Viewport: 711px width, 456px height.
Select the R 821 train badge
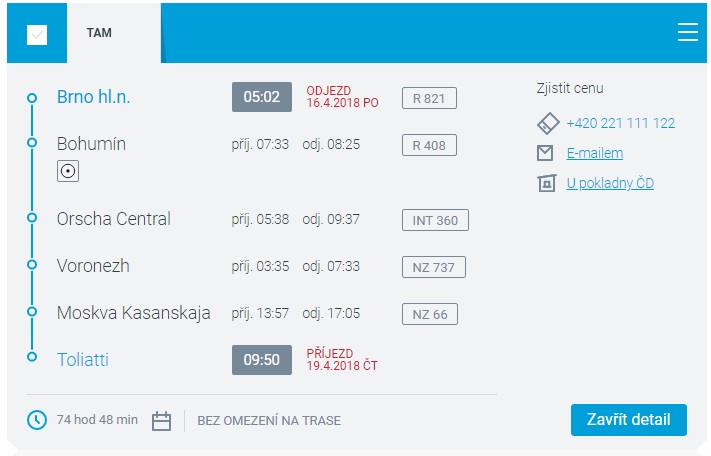[x=429, y=98]
